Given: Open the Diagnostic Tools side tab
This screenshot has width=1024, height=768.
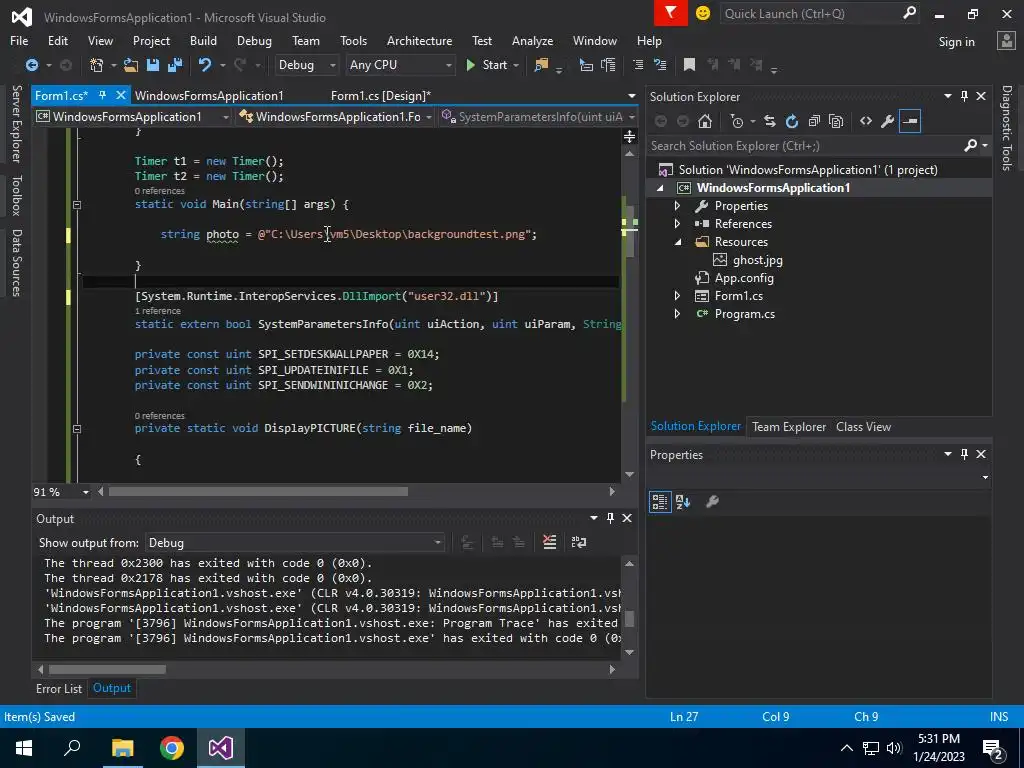Looking at the screenshot, I should (1006, 128).
